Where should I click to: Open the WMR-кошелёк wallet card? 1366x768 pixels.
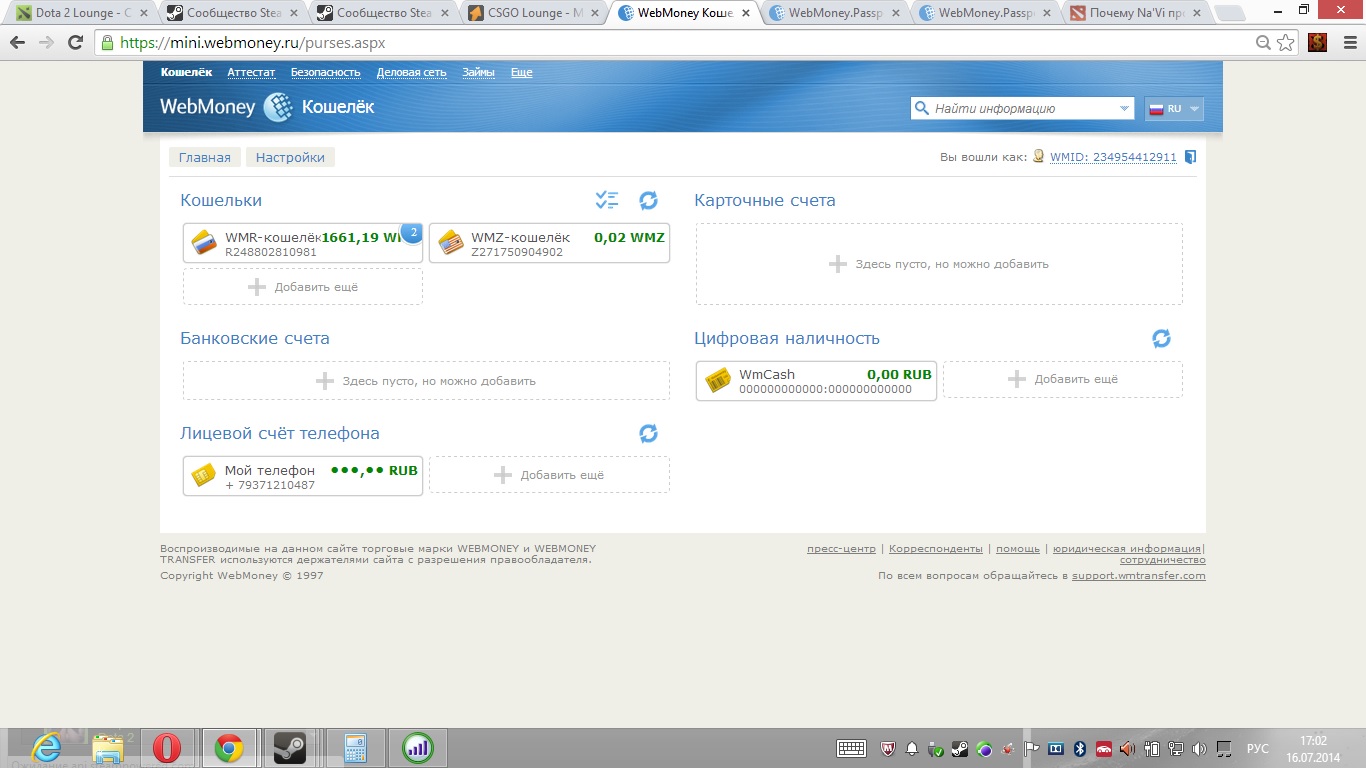click(303, 243)
